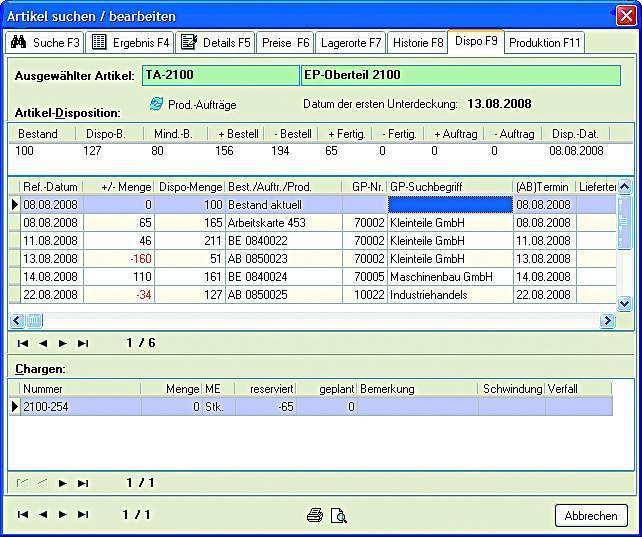Close the Artikel suchen dialog

click(626, 16)
